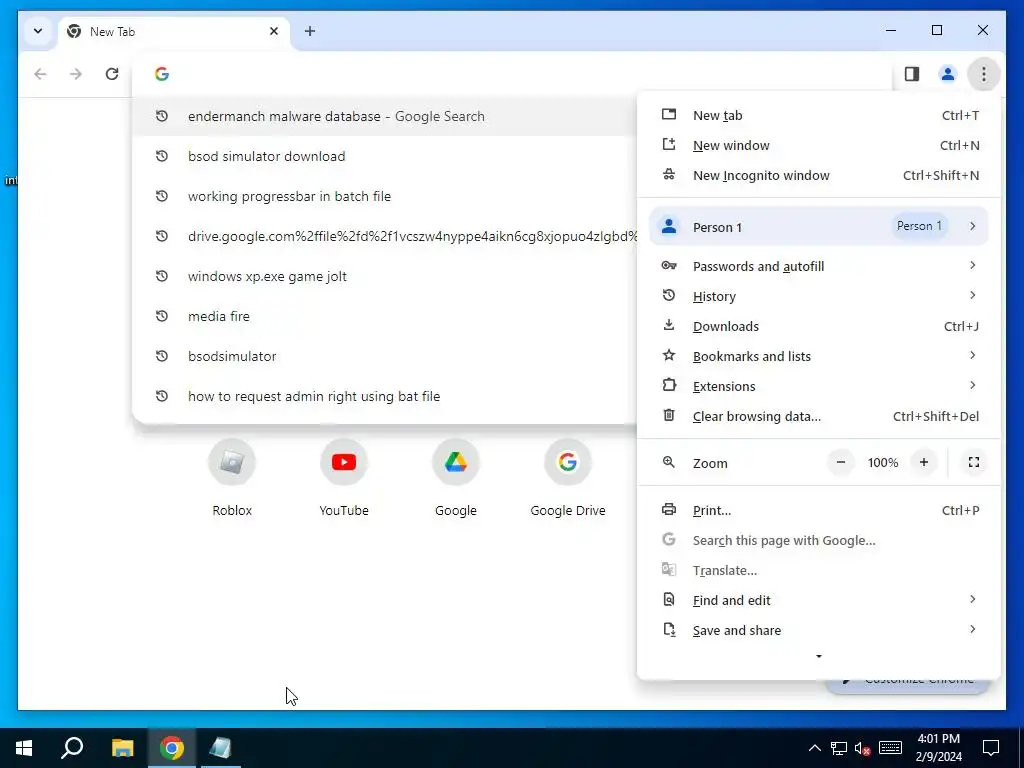Select working progressbar in batch file suggestion
The height and width of the screenshot is (768, 1024).
coord(385,196)
